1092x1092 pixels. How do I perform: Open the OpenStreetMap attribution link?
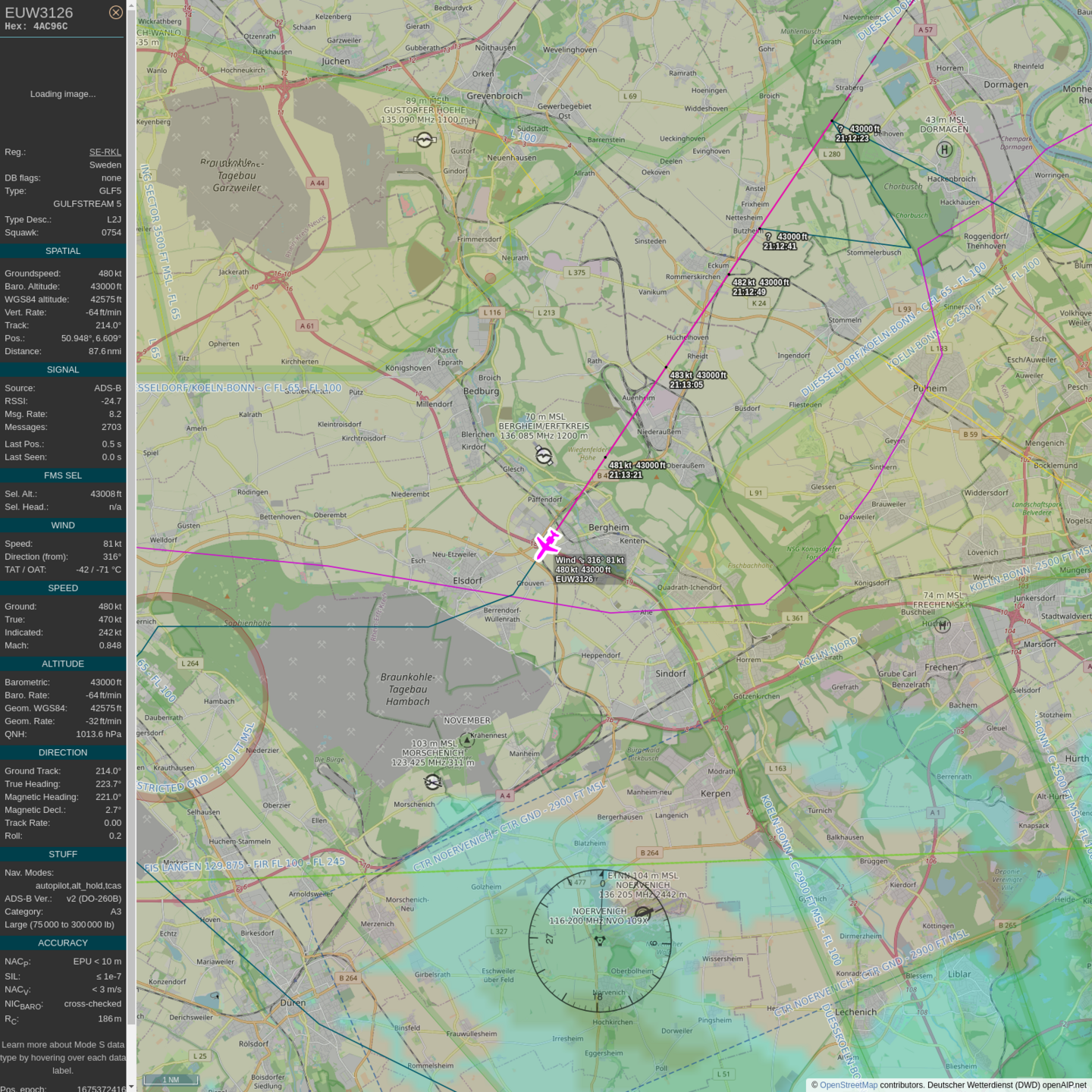pyautogui.click(x=848, y=1085)
